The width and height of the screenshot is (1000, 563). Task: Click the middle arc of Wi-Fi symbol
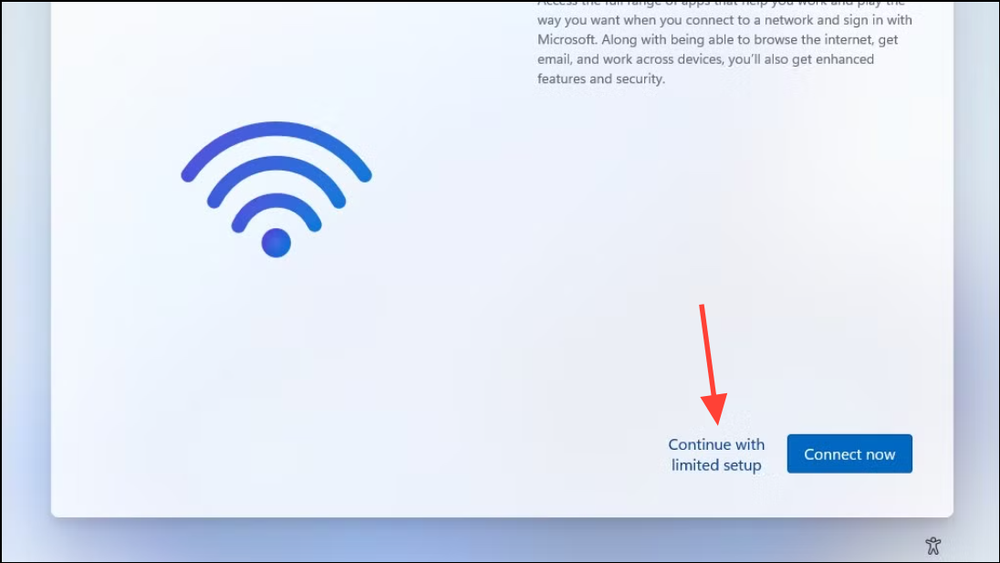coord(276,164)
